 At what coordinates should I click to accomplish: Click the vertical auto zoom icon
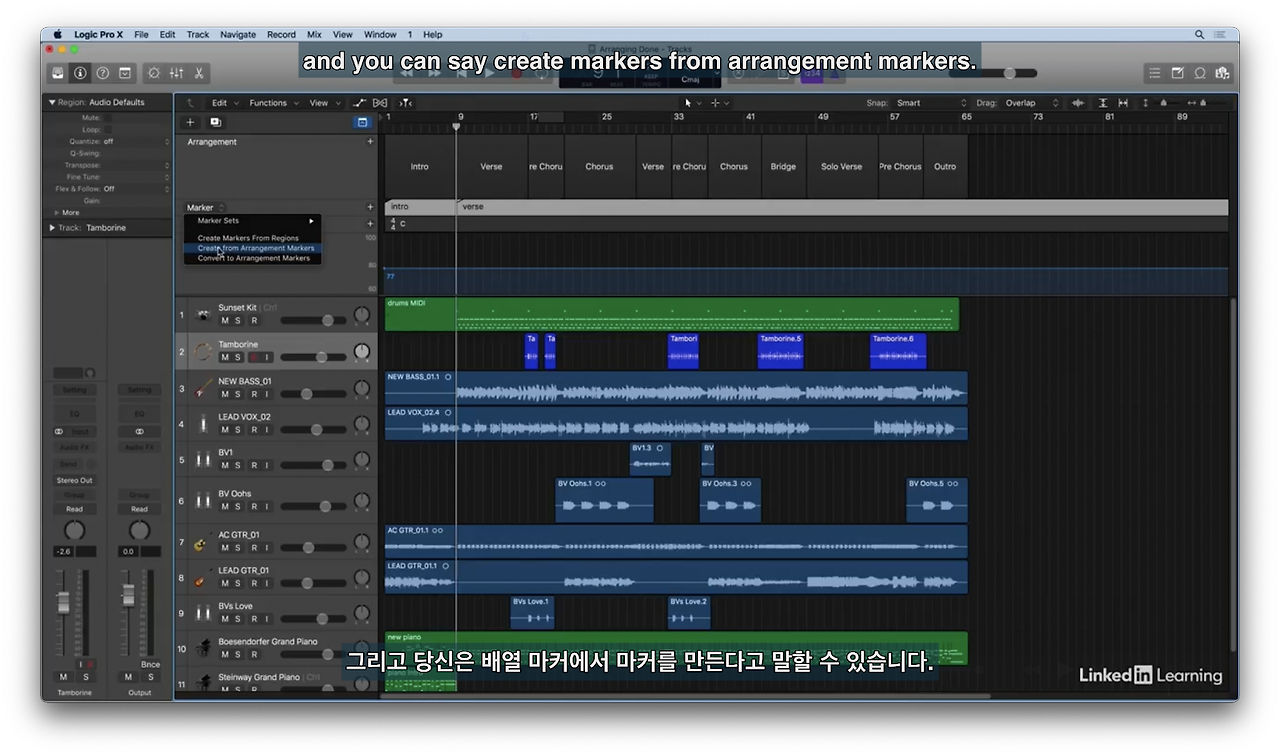1103,103
